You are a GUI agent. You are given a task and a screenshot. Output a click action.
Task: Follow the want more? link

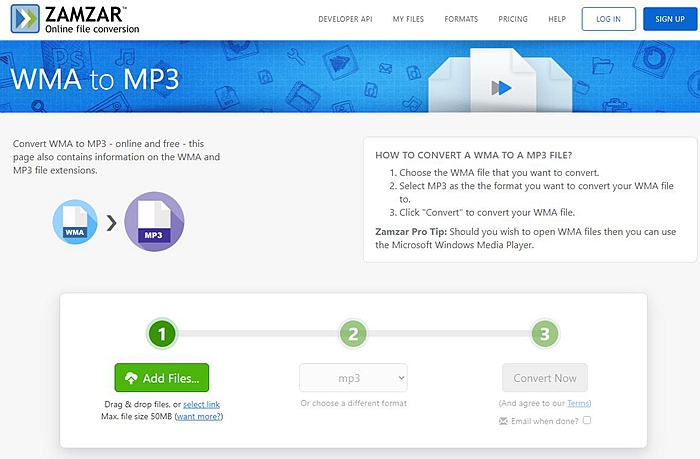(x=199, y=417)
